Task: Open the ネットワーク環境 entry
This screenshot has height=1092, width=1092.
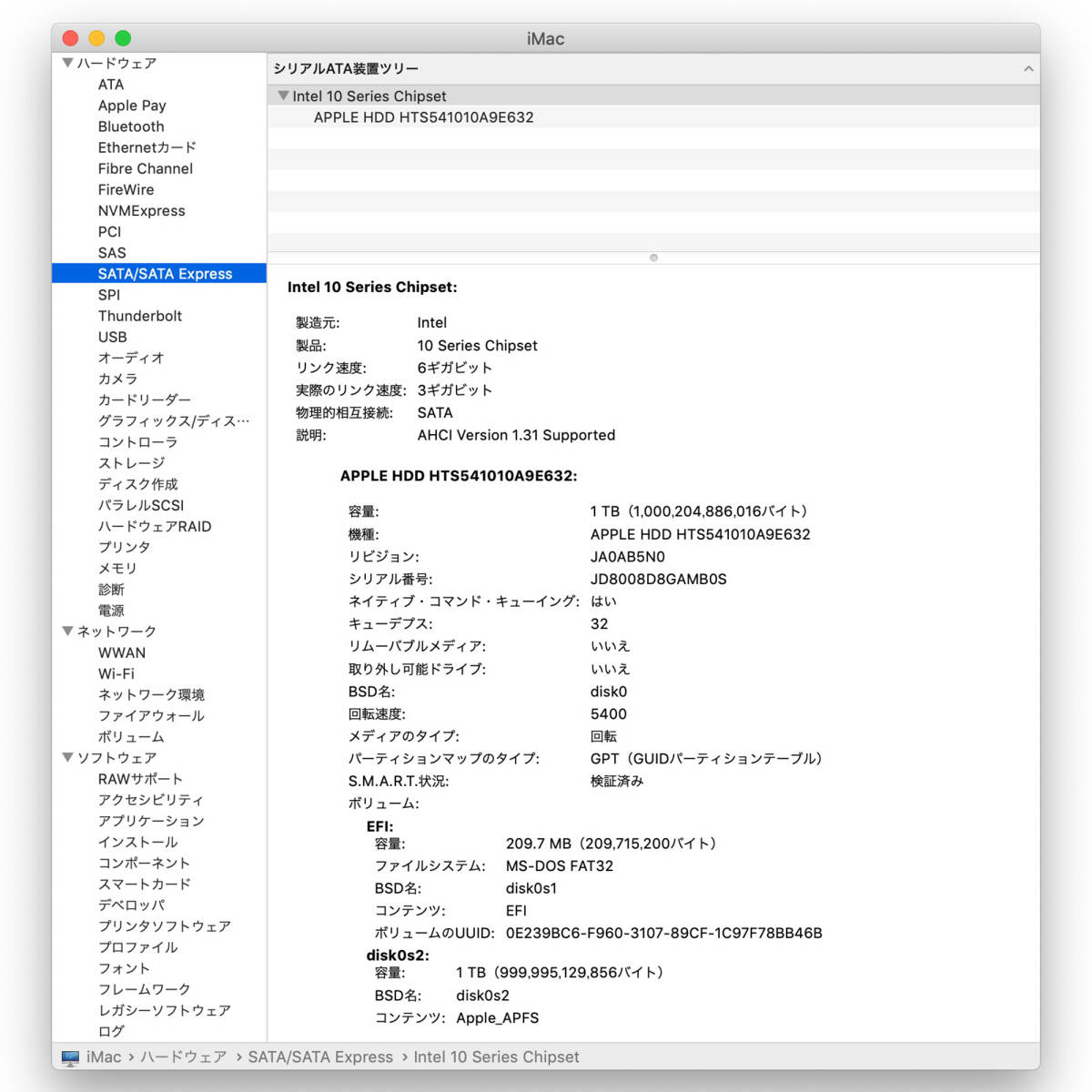Action: [x=151, y=694]
